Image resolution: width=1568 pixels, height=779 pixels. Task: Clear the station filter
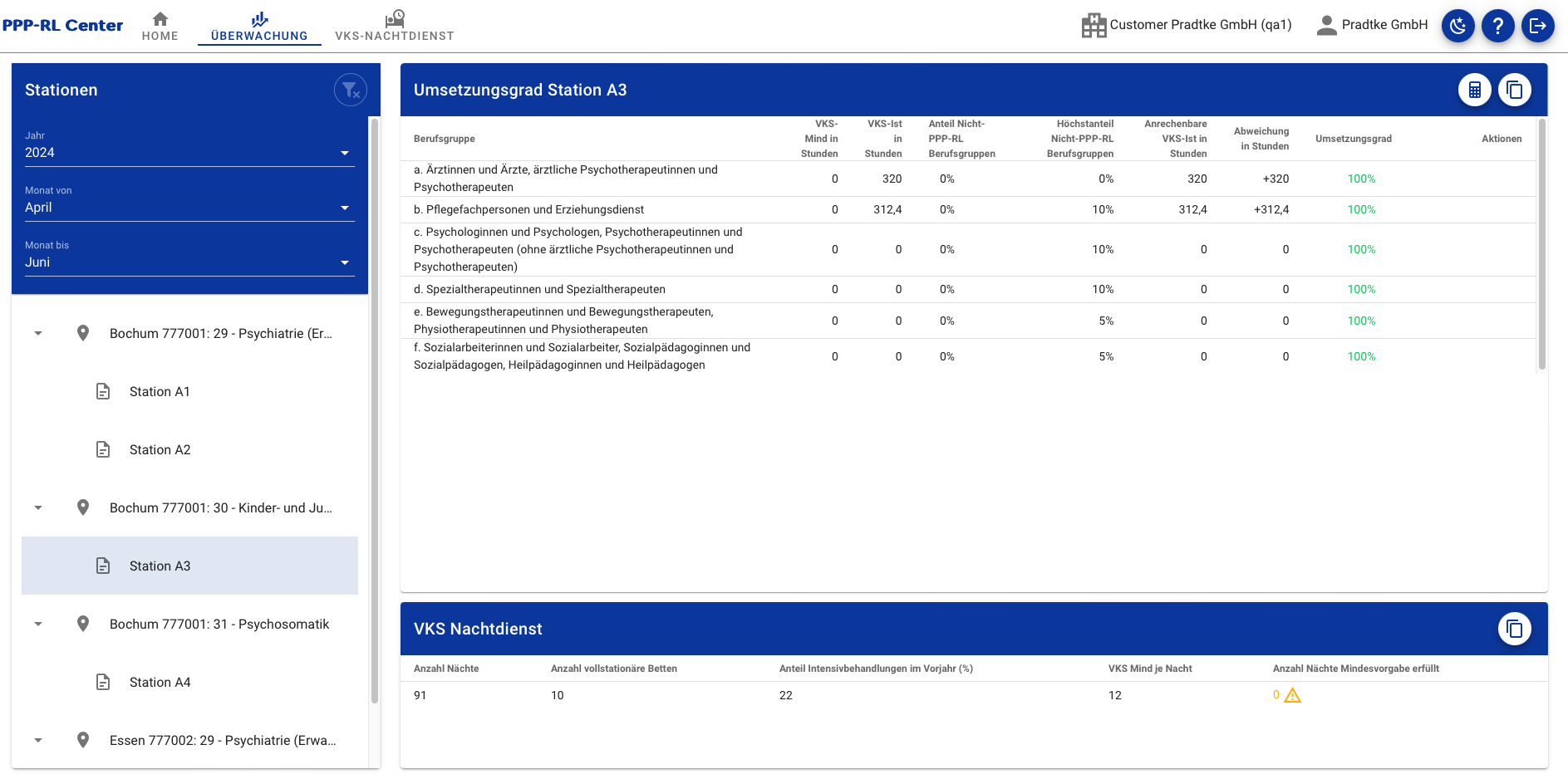(x=351, y=90)
